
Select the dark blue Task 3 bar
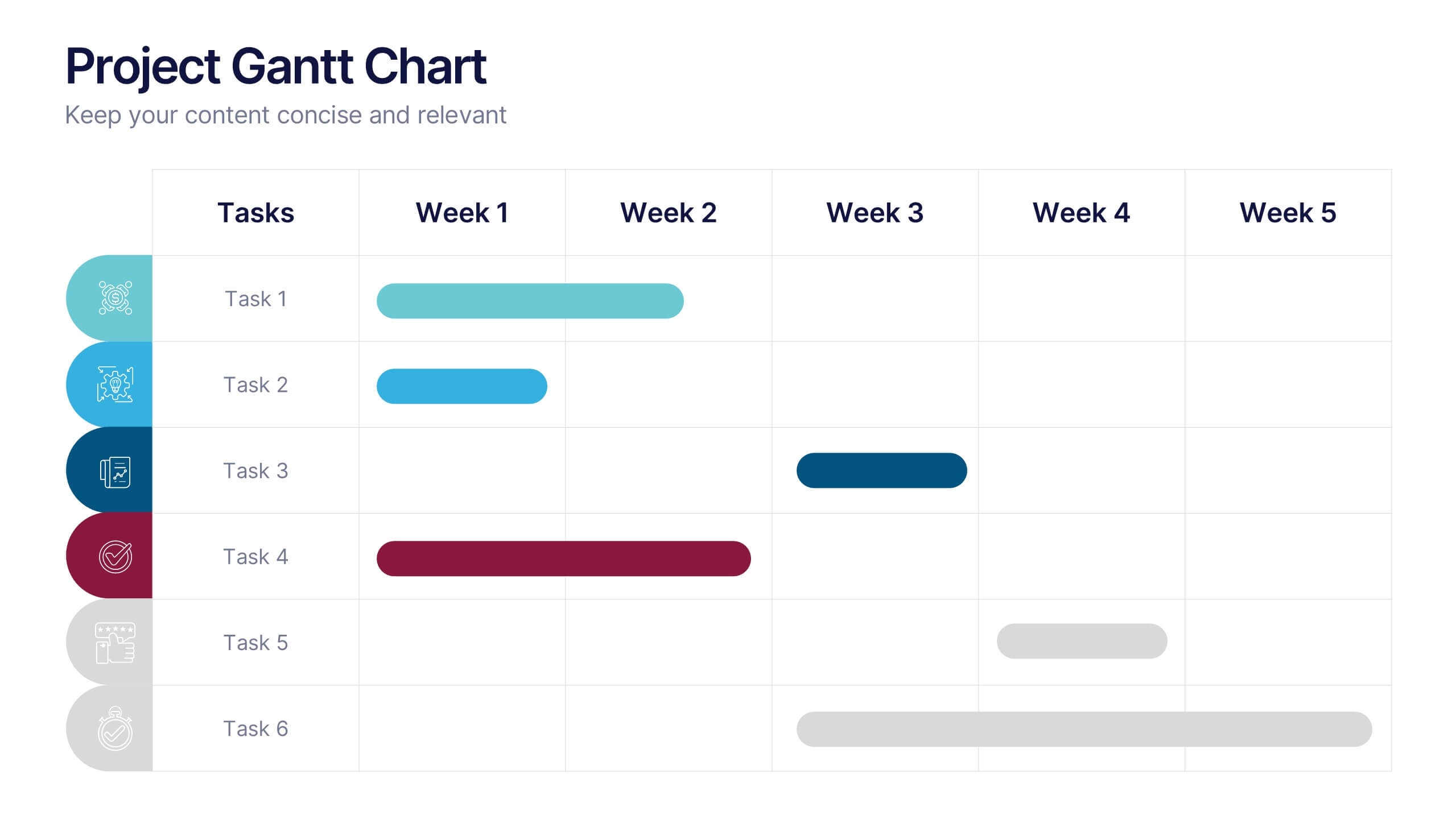click(x=881, y=470)
